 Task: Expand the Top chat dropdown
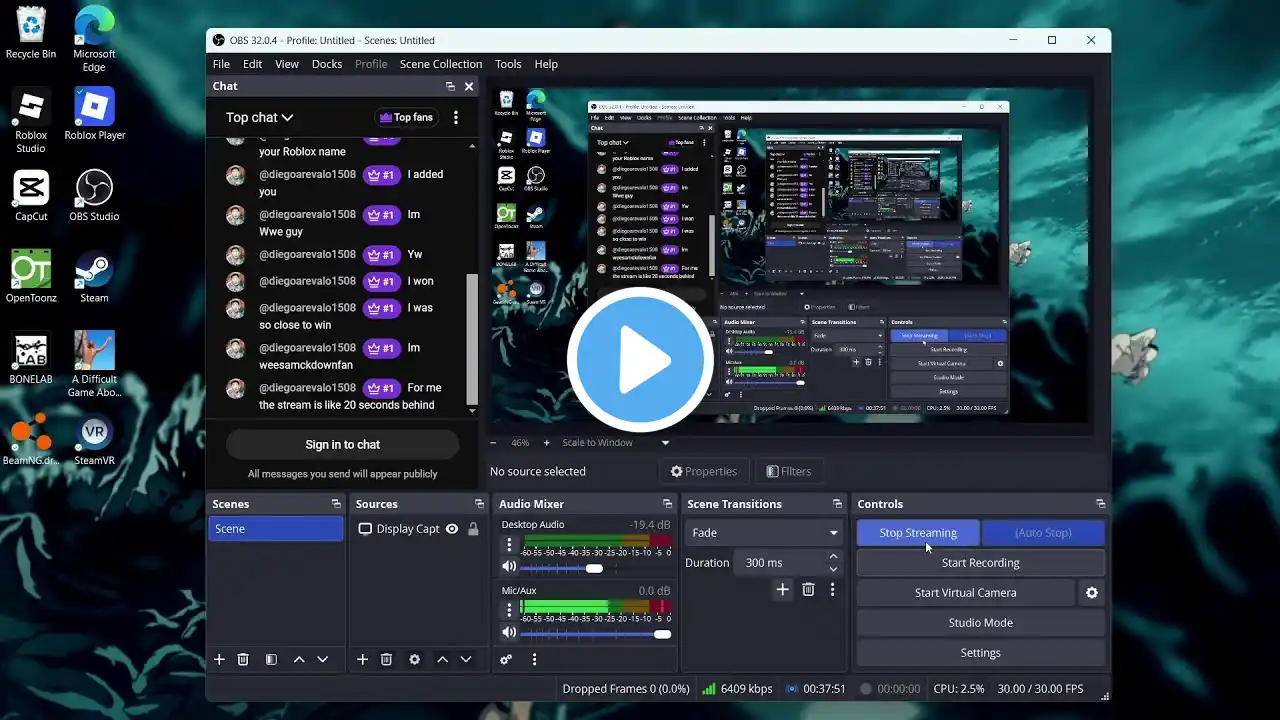click(x=259, y=118)
